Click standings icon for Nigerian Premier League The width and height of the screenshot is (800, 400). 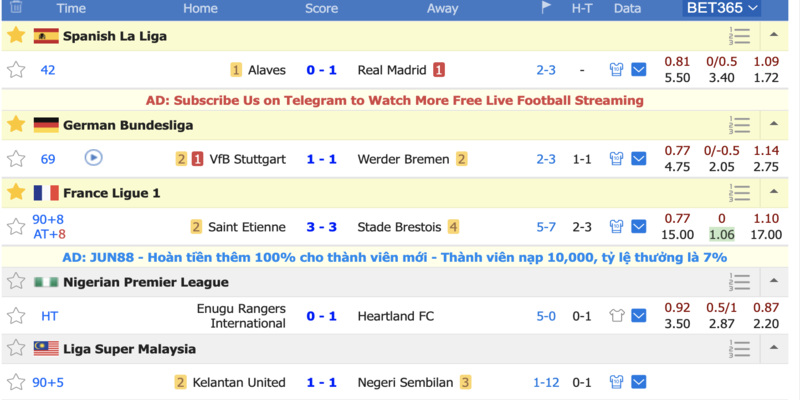[x=739, y=282]
